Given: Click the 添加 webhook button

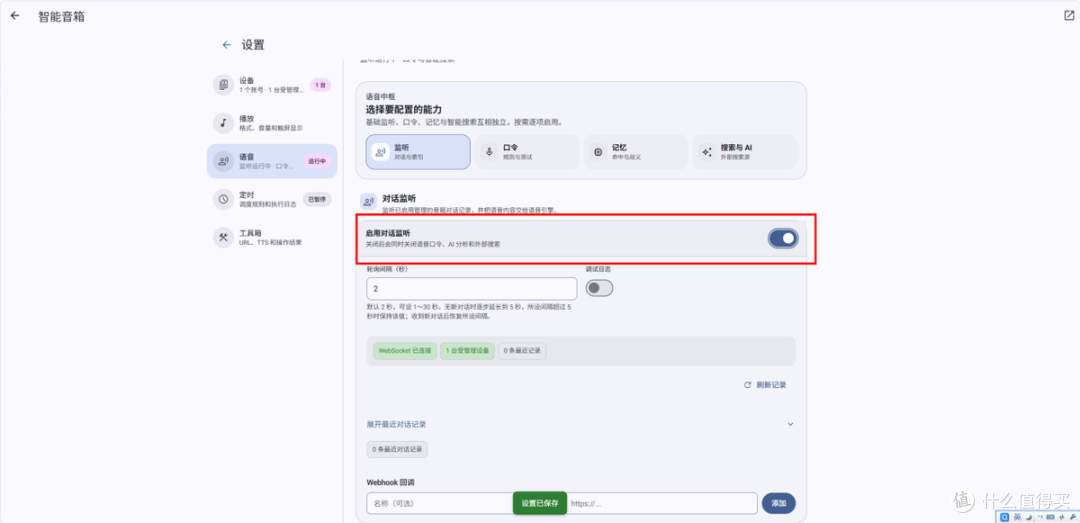Looking at the screenshot, I should [x=778, y=504].
